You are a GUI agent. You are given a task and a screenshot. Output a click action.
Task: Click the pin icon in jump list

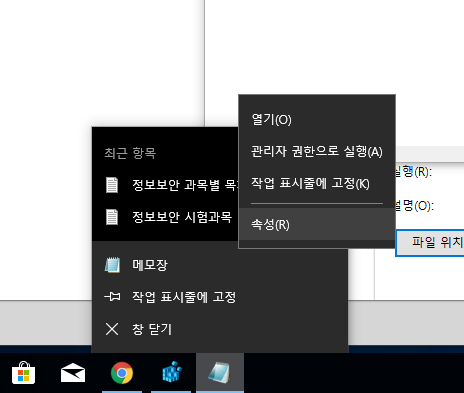coord(112,296)
